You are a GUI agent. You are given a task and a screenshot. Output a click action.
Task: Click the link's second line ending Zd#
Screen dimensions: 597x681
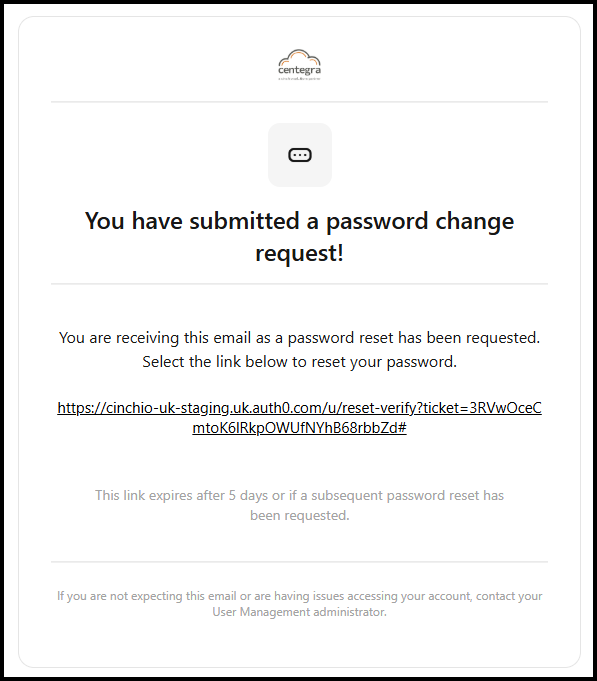pyautogui.click(x=300, y=428)
